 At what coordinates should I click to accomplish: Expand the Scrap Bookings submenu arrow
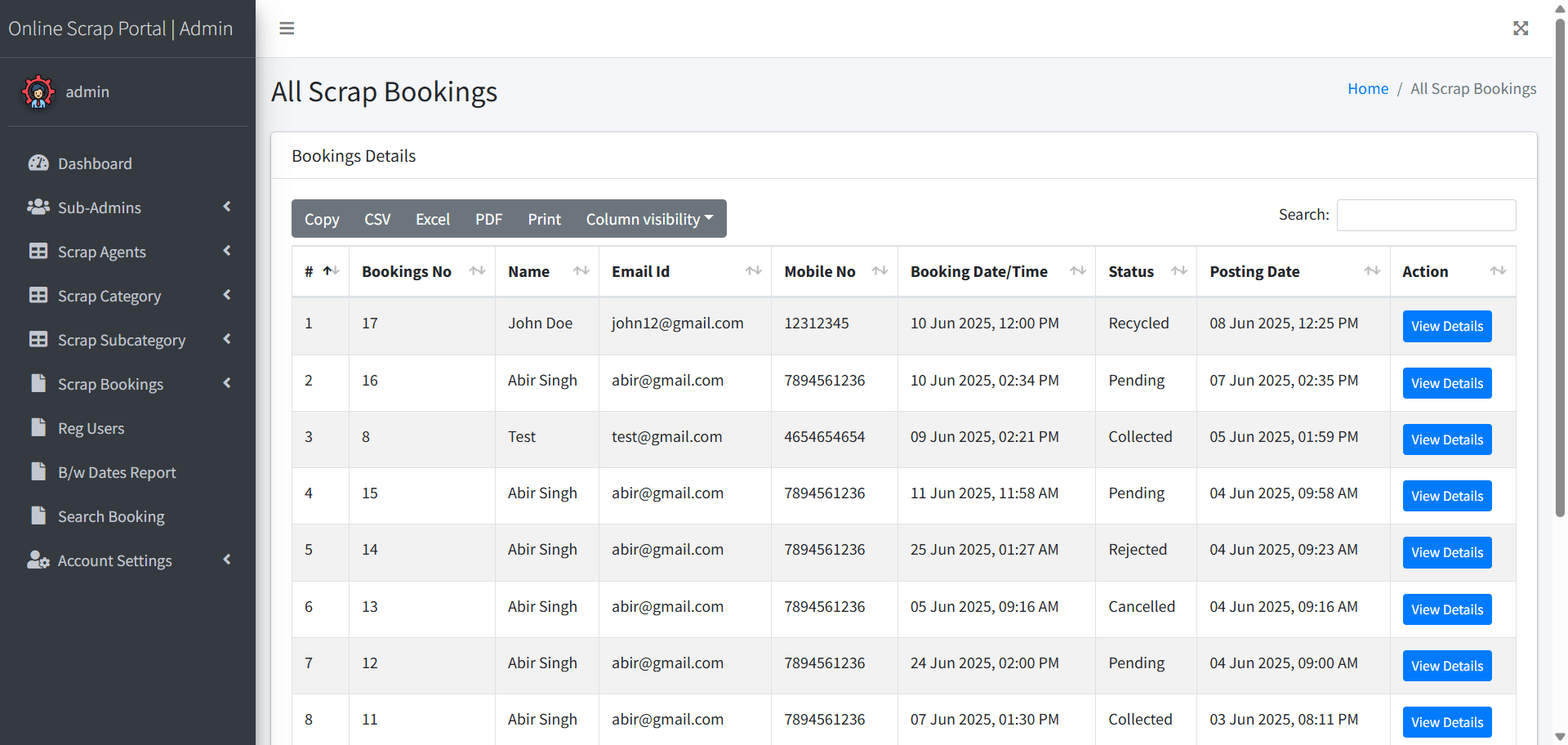click(227, 383)
